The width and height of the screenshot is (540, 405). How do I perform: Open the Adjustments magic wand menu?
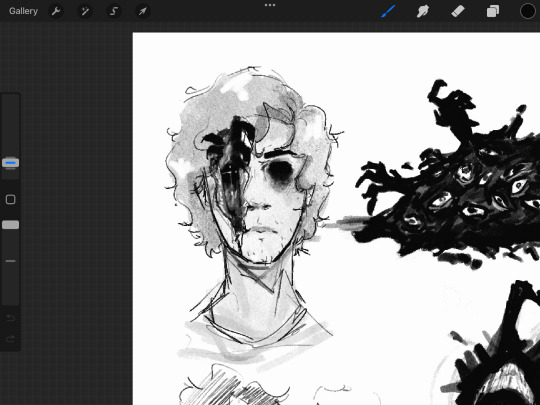[85, 11]
